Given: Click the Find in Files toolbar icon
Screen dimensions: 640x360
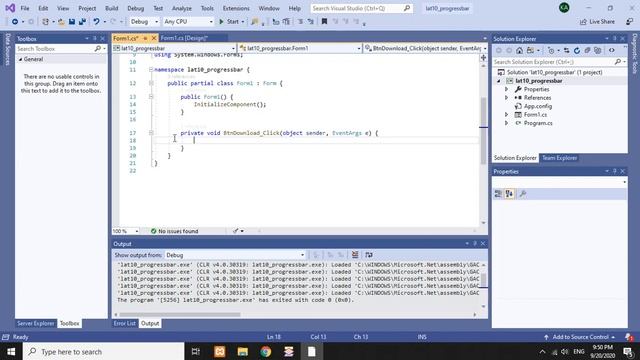Looking at the screenshot, I should point(255,22).
